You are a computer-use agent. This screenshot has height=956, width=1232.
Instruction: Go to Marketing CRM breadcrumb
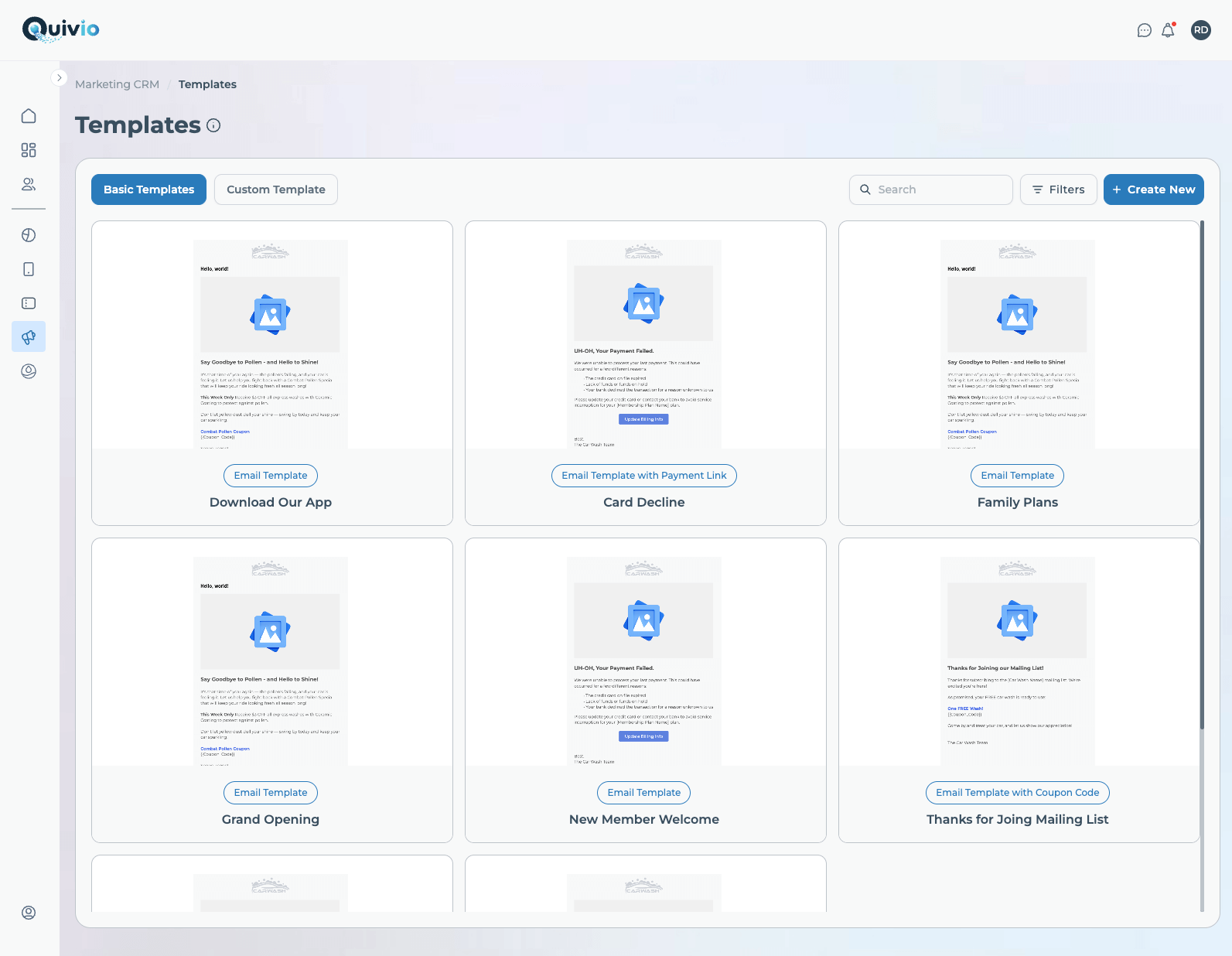(117, 84)
